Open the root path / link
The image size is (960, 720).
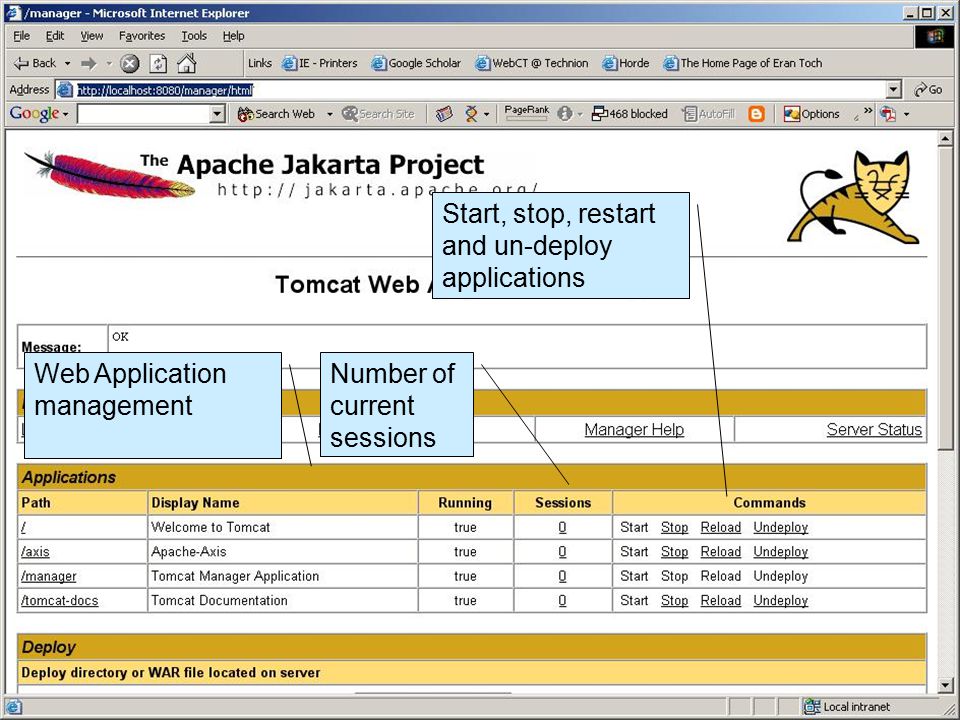[23, 528]
